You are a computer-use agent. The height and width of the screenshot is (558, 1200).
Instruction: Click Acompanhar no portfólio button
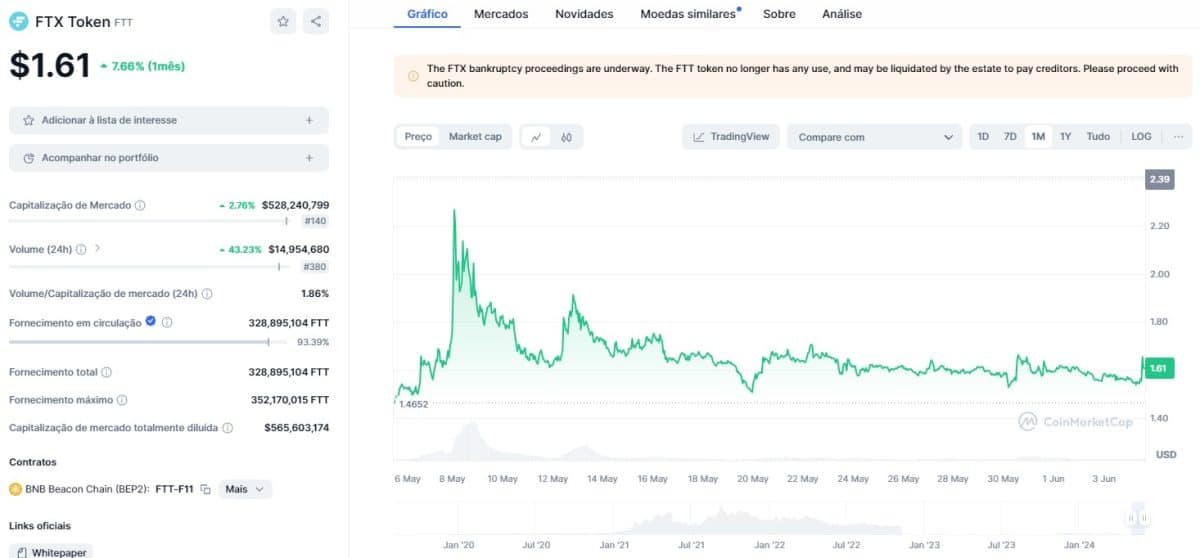point(169,158)
